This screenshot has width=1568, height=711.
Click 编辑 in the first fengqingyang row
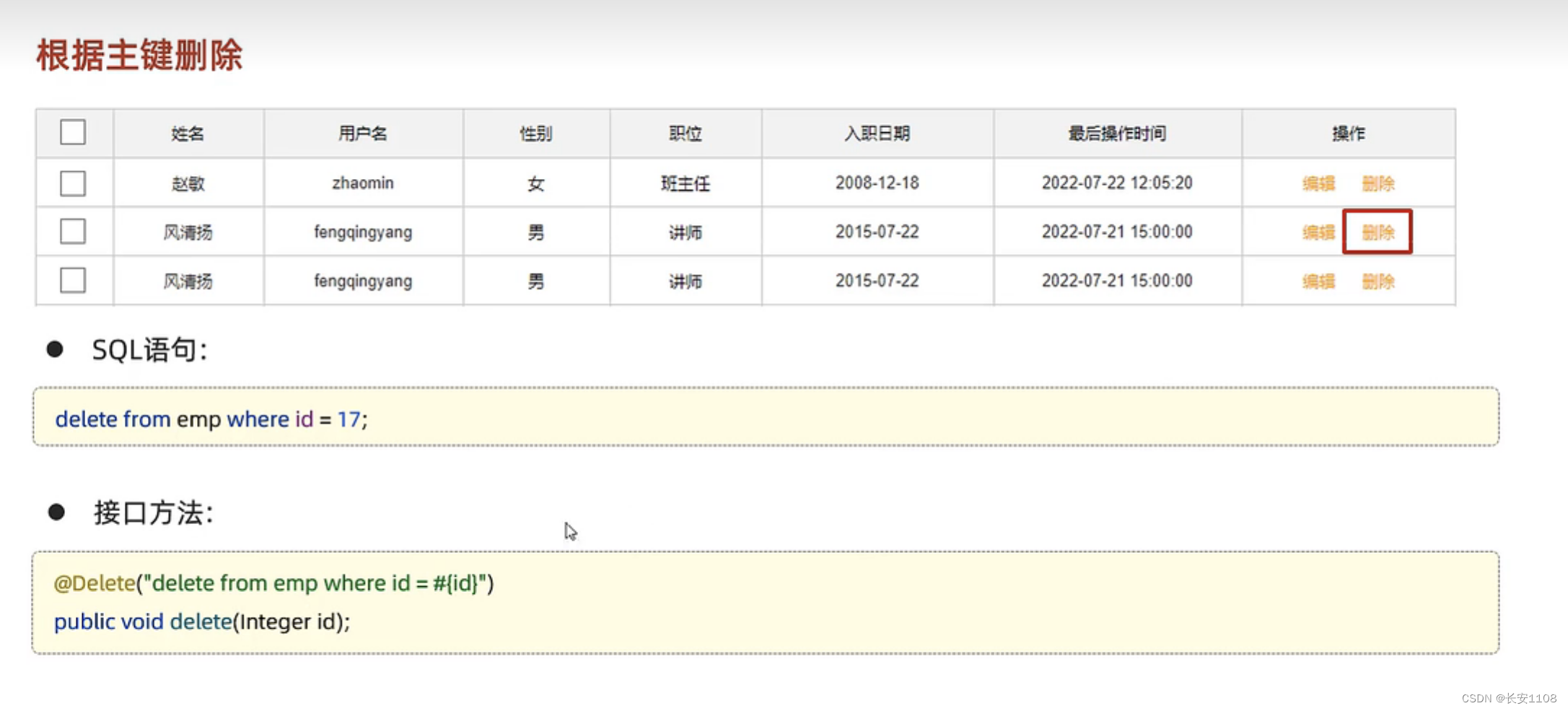[x=1318, y=232]
